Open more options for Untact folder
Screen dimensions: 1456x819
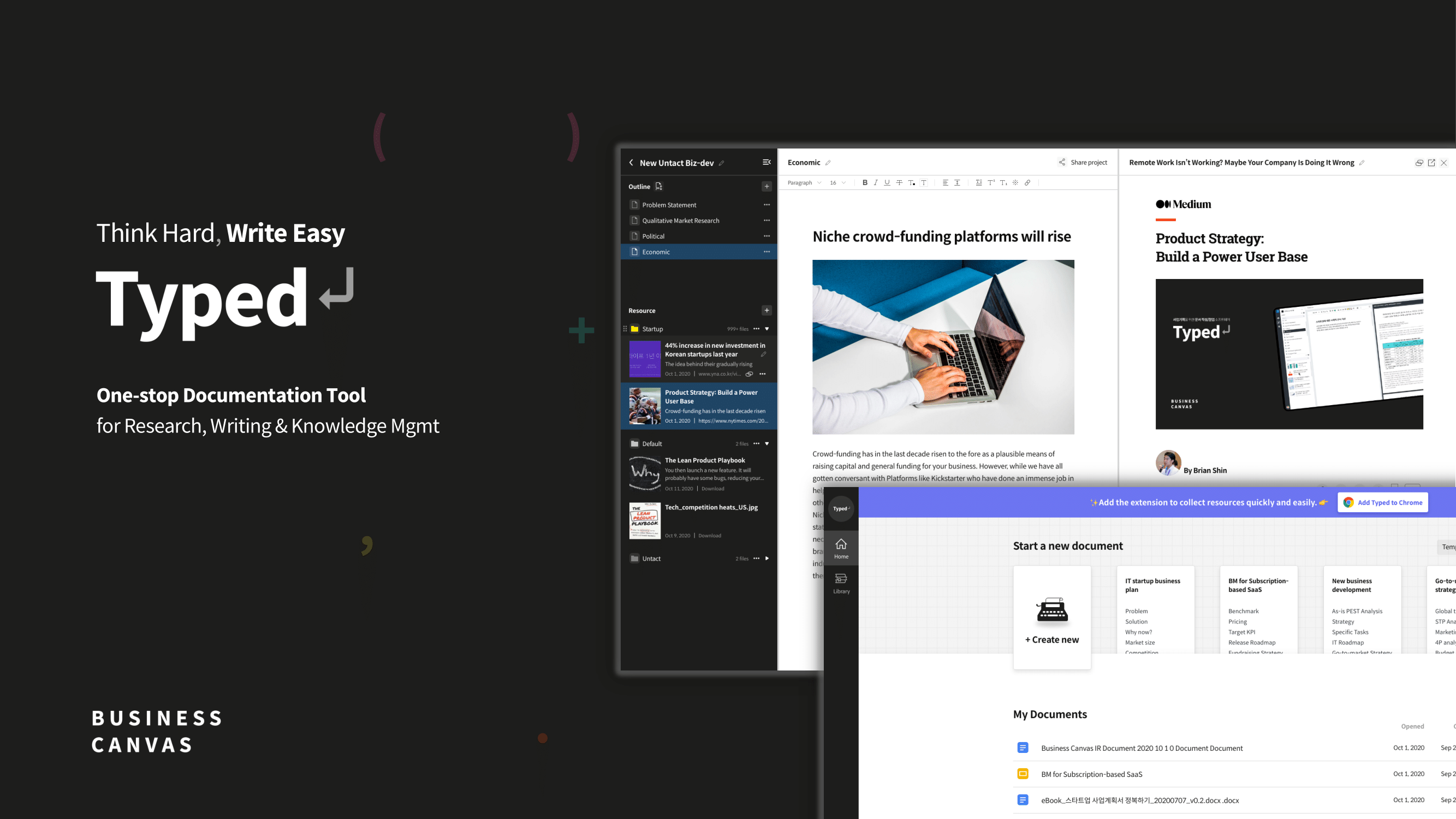[x=756, y=559]
